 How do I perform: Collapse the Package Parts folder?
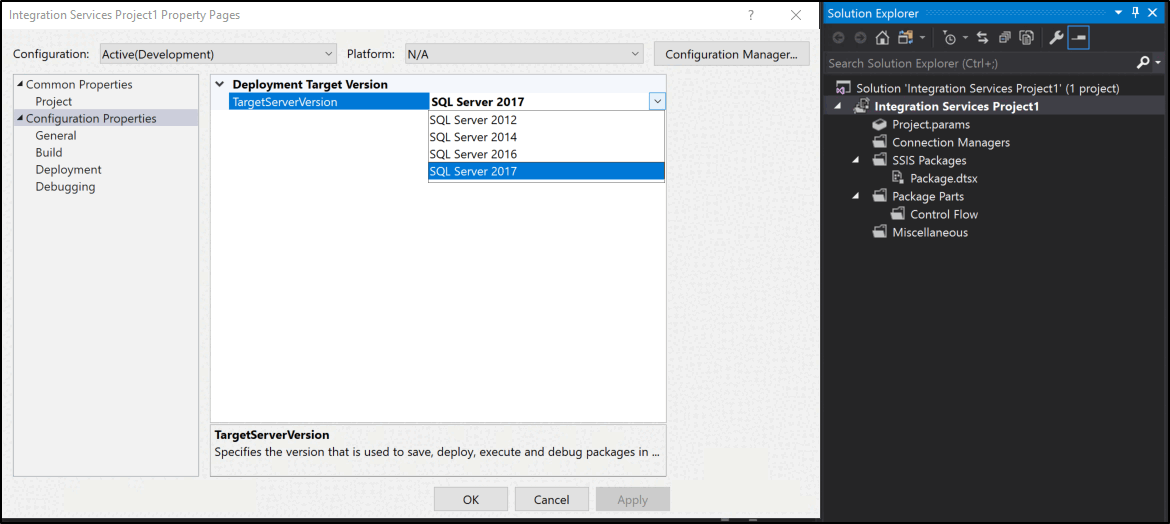[x=855, y=196]
